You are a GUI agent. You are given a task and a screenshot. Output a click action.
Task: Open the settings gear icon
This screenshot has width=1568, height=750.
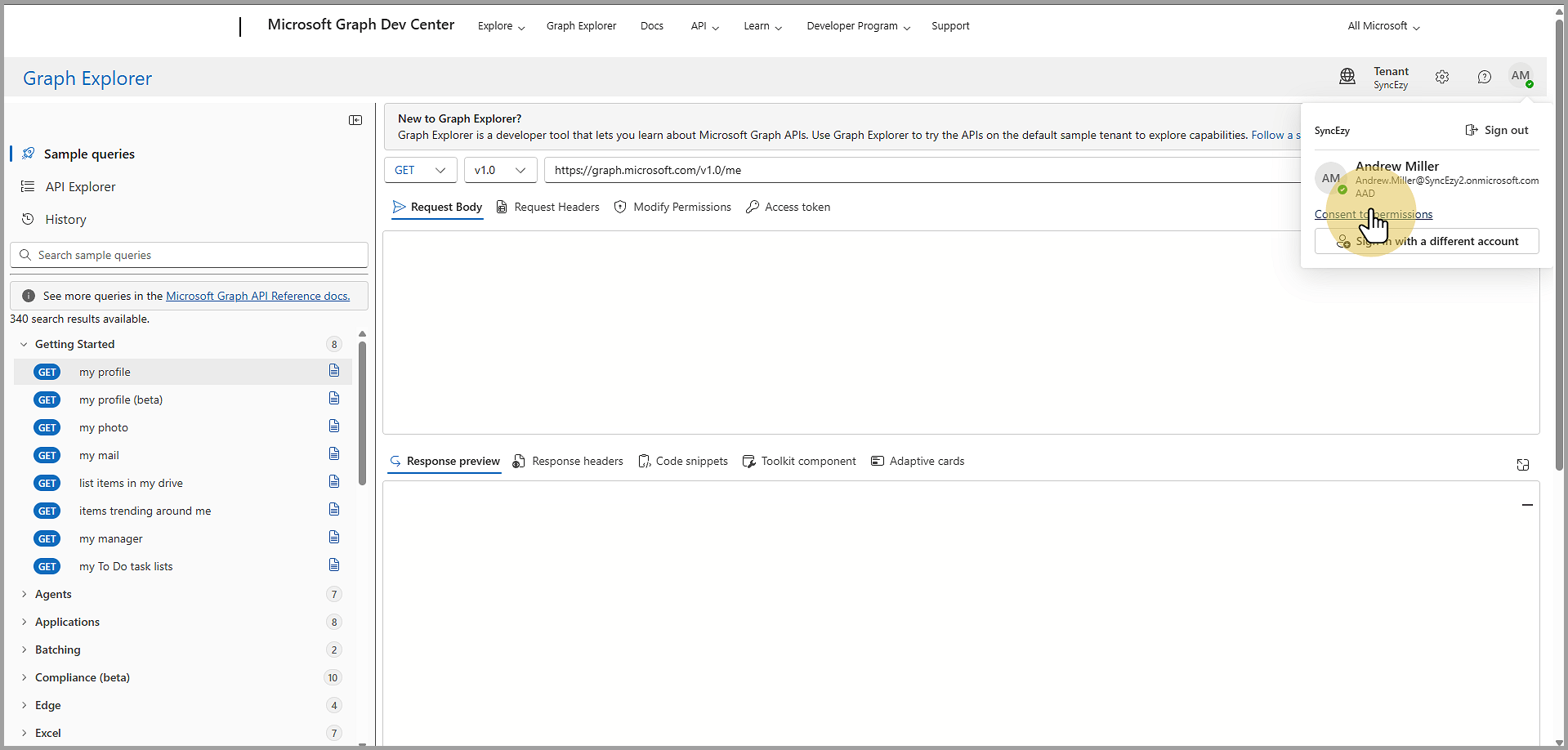coord(1442,77)
